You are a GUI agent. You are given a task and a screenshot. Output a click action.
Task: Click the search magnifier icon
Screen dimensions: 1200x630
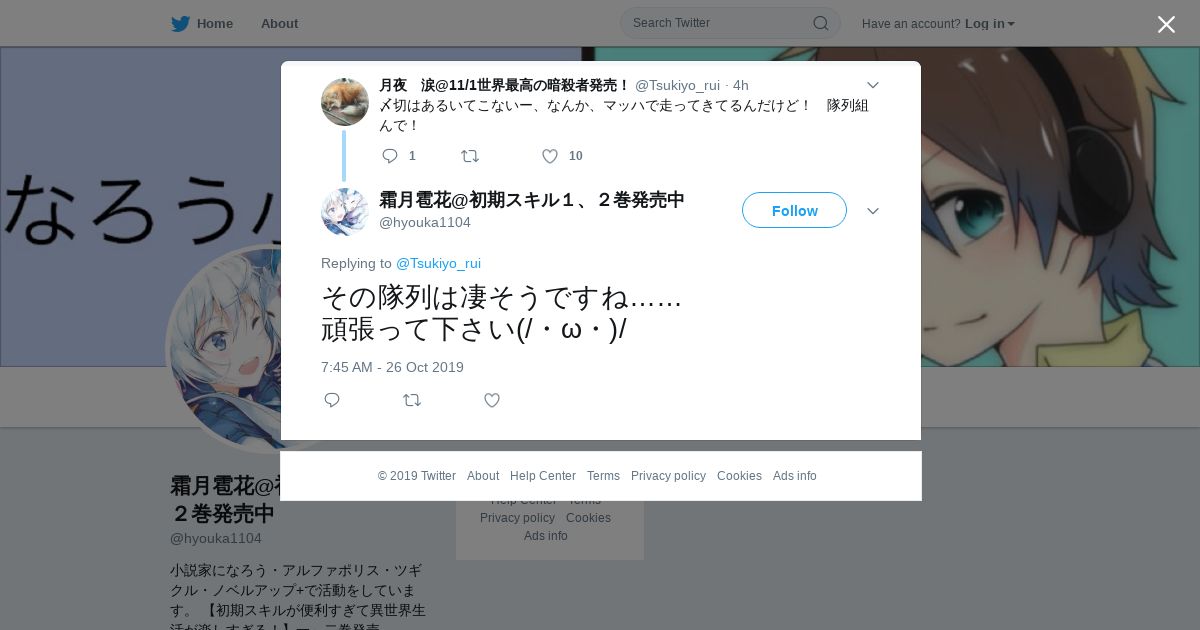click(x=820, y=23)
